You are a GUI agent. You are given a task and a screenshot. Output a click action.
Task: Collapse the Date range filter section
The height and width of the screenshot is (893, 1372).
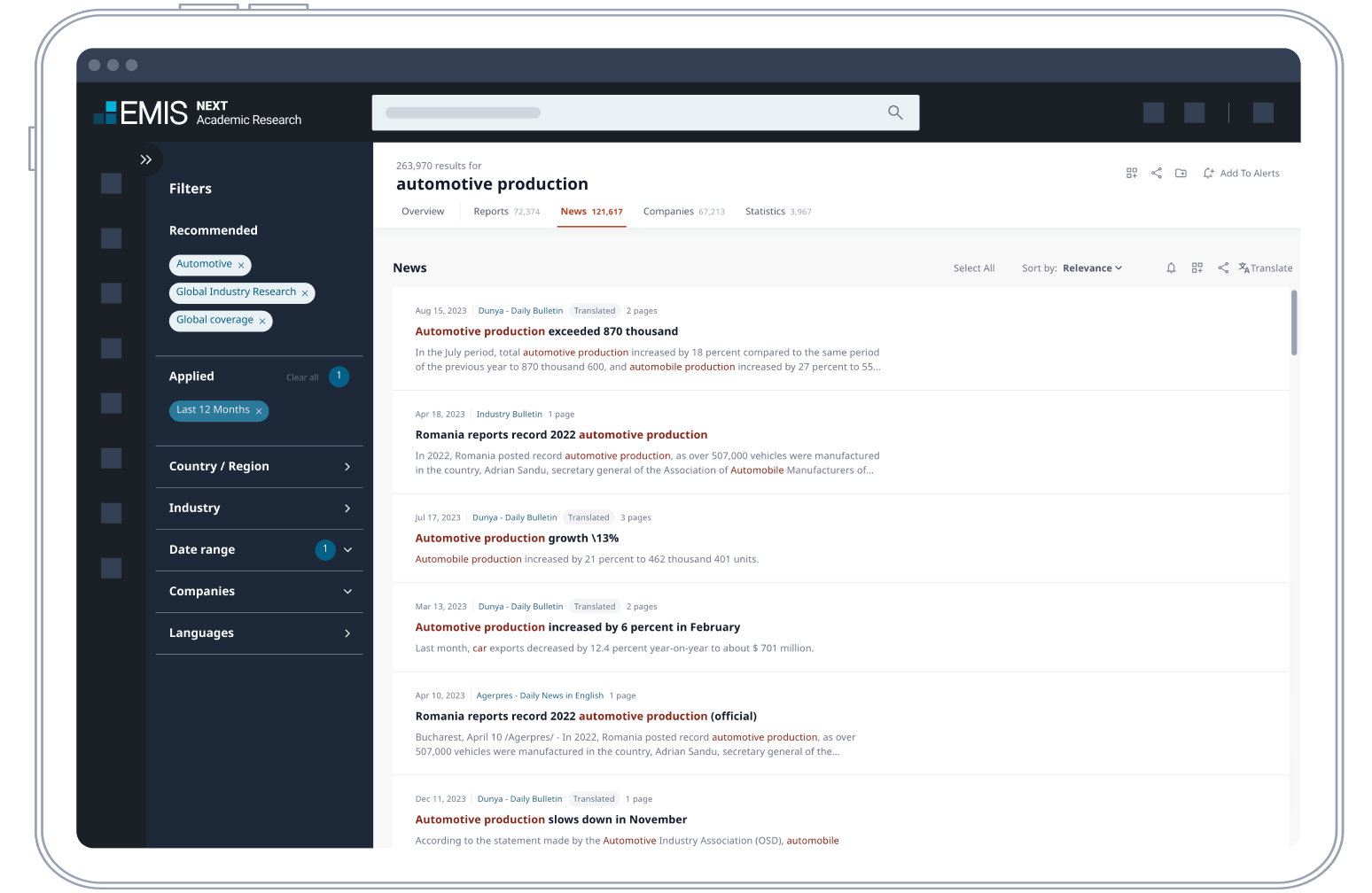(x=347, y=550)
